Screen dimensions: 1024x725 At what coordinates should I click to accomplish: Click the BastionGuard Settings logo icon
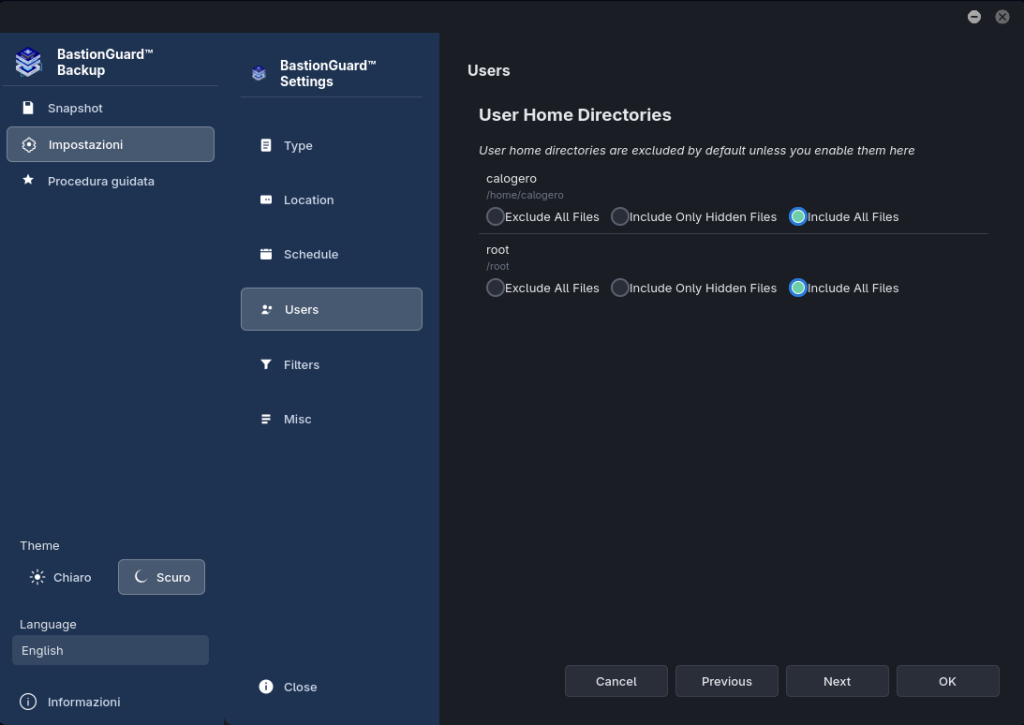coord(259,73)
